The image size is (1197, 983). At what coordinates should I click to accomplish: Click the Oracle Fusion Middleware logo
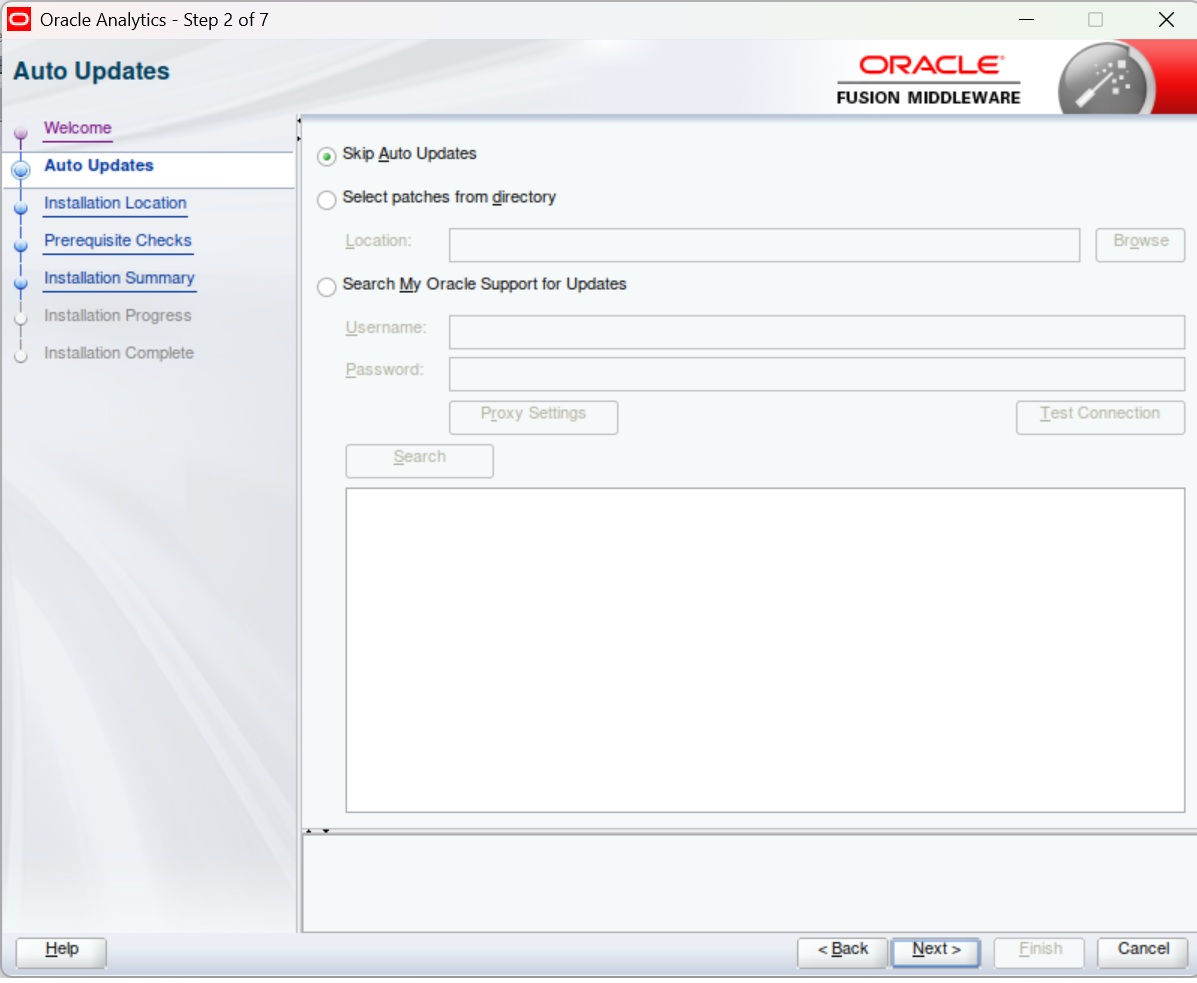[x=928, y=79]
